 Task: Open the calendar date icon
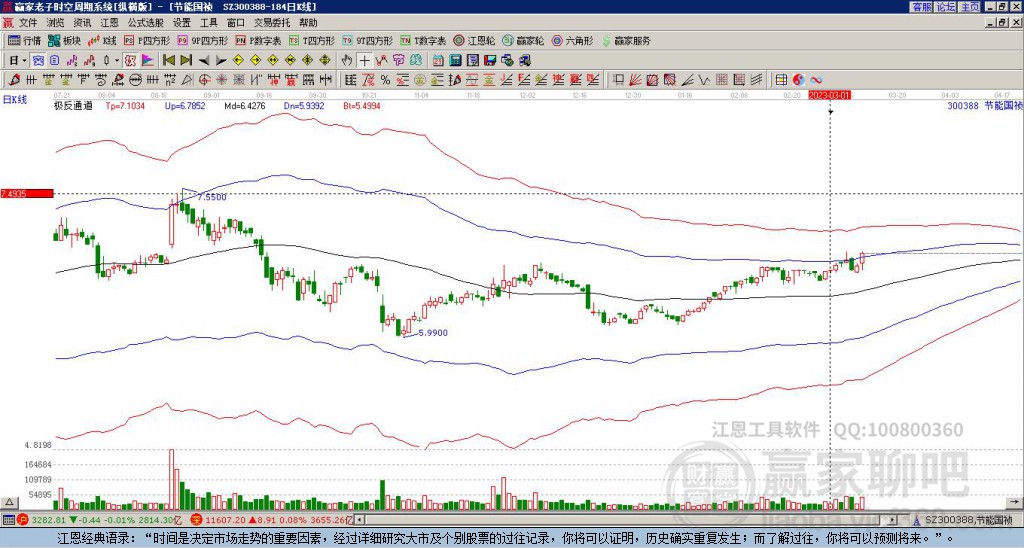pos(438,61)
